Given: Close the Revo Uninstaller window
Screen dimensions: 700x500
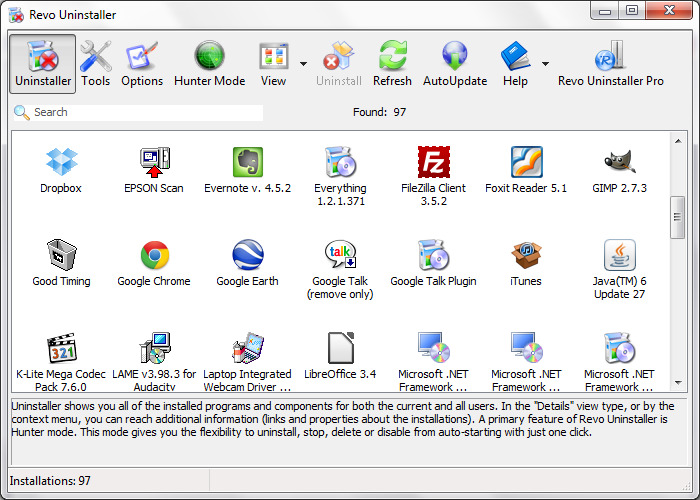Looking at the screenshot, I should pyautogui.click(x=669, y=11).
